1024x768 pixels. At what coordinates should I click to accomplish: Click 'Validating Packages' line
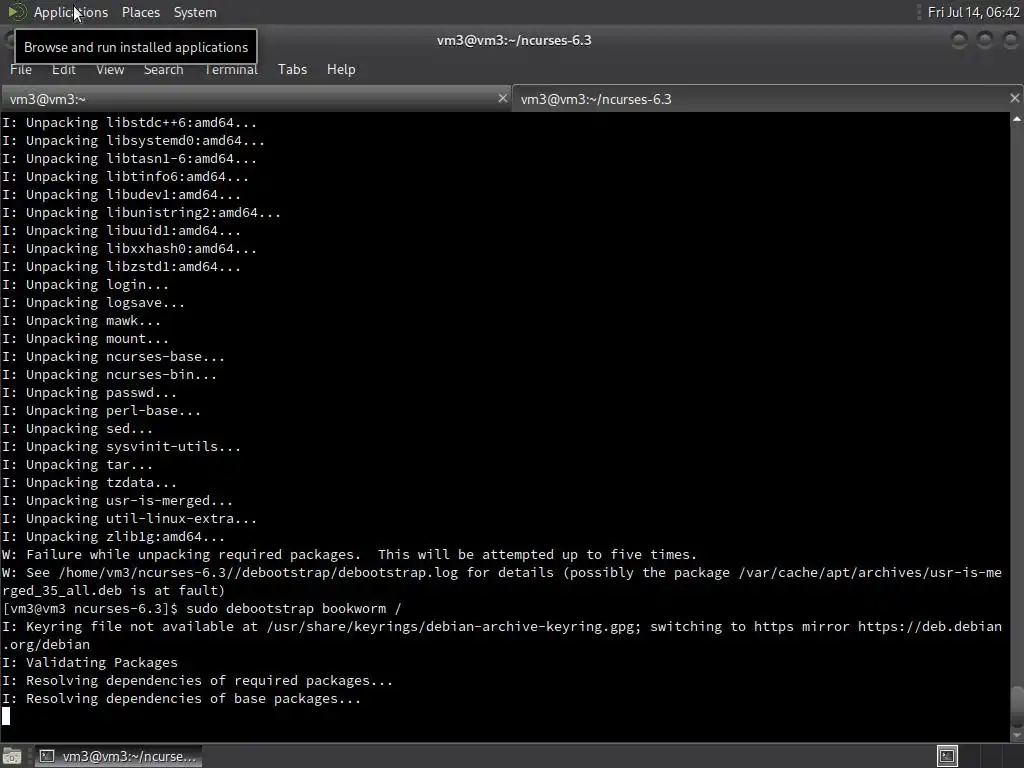tap(90, 663)
